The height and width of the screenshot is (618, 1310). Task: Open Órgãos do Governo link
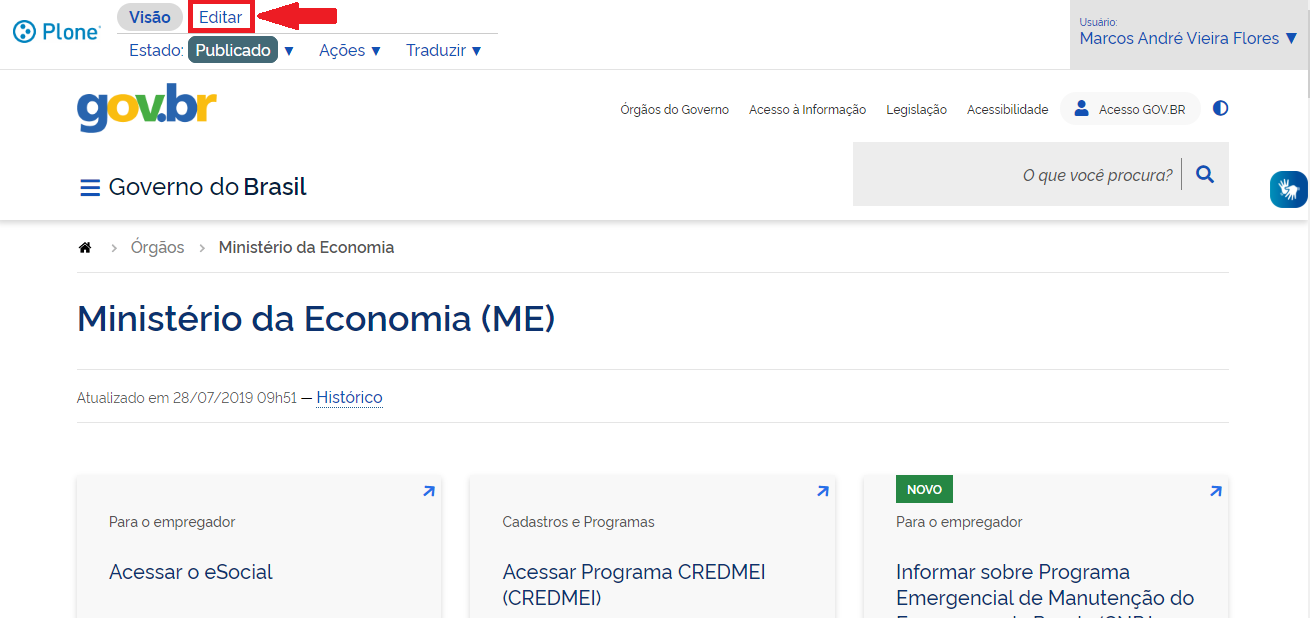[675, 110]
